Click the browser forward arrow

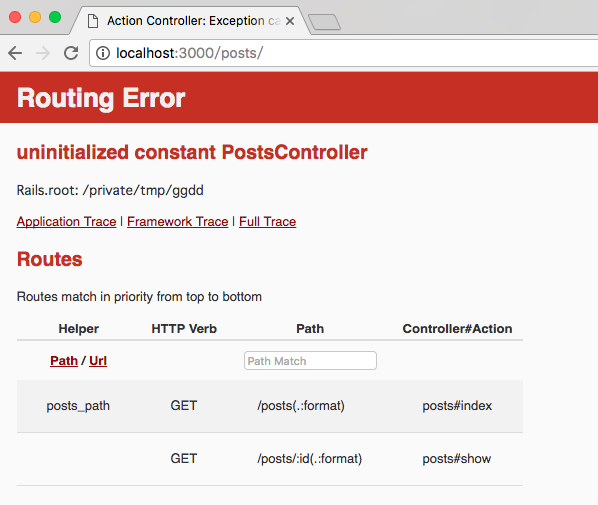43,53
